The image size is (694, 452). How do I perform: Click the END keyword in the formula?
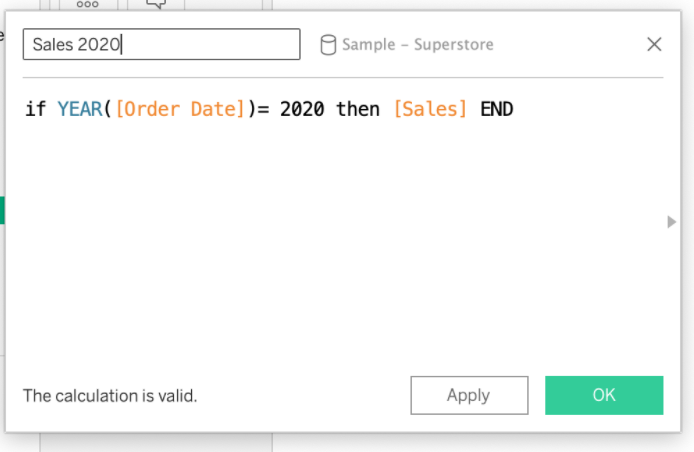tap(496, 109)
